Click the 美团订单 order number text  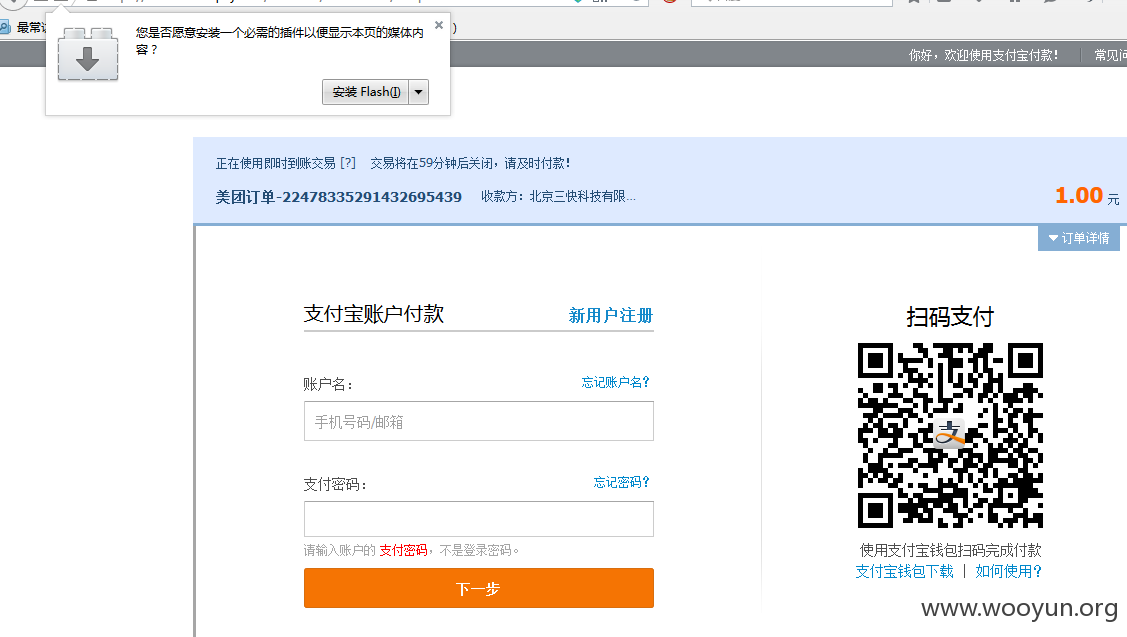339,197
